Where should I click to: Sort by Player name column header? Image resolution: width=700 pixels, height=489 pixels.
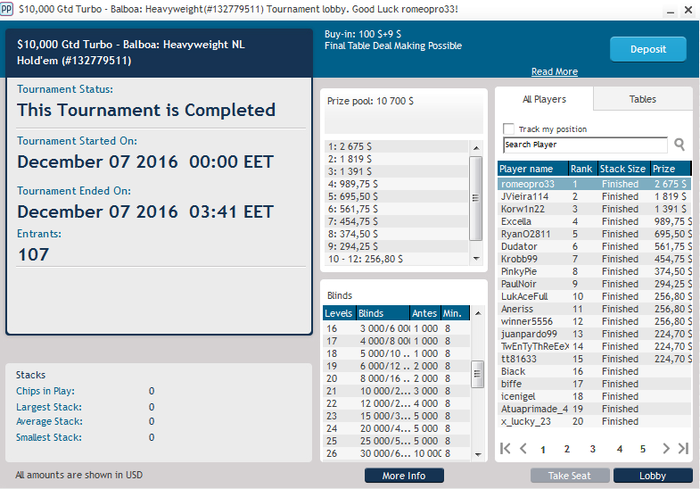click(x=533, y=169)
